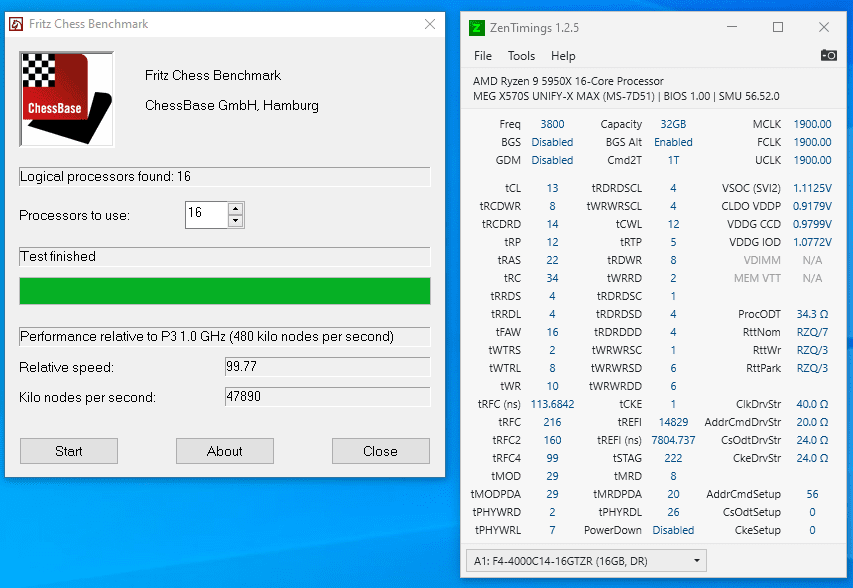Viewport: 853px width, 588px height.
Task: Click the Processors to use input field
Action: tap(207, 215)
